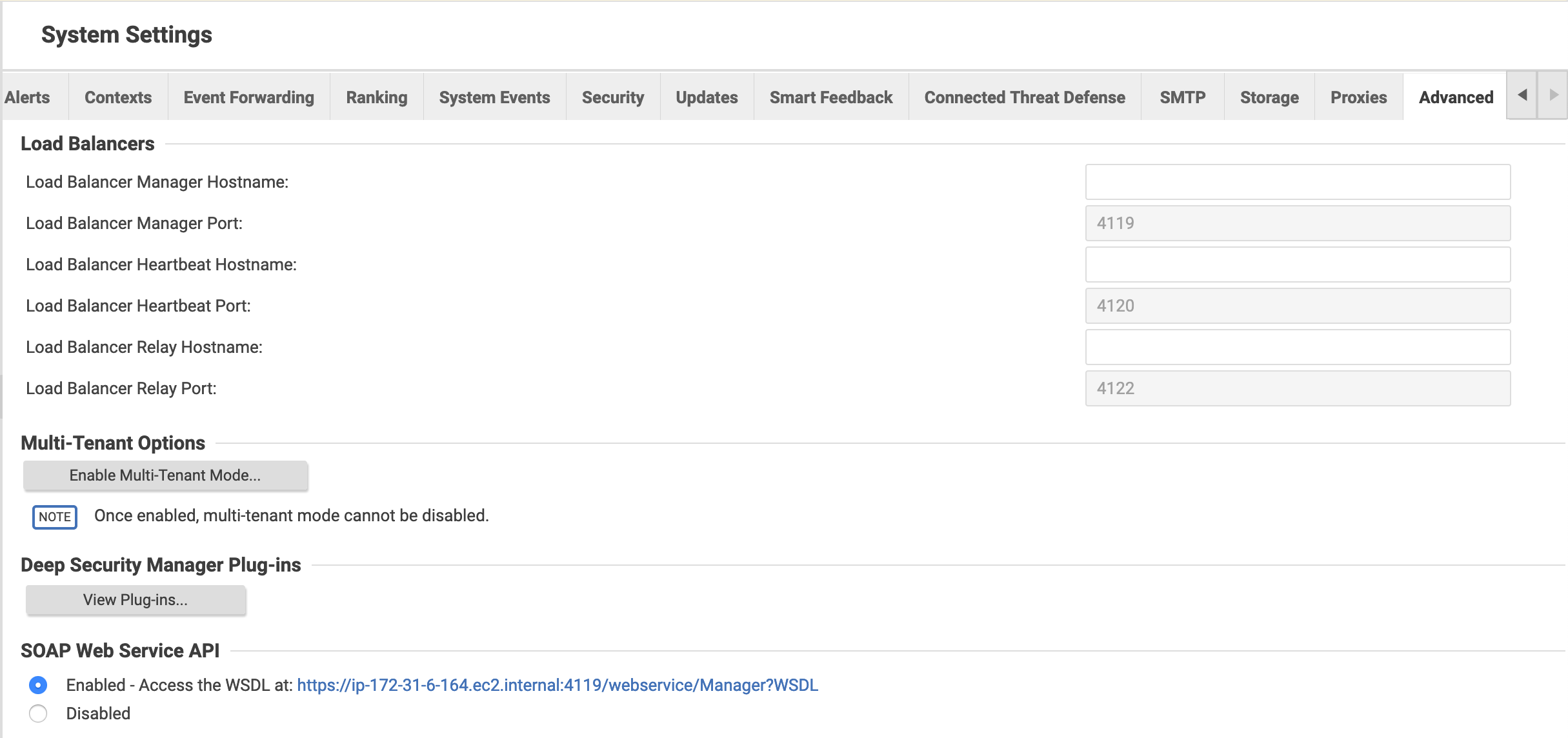This screenshot has height=738, width=1568.
Task: Open the Smart Feedback tab
Action: tap(830, 97)
